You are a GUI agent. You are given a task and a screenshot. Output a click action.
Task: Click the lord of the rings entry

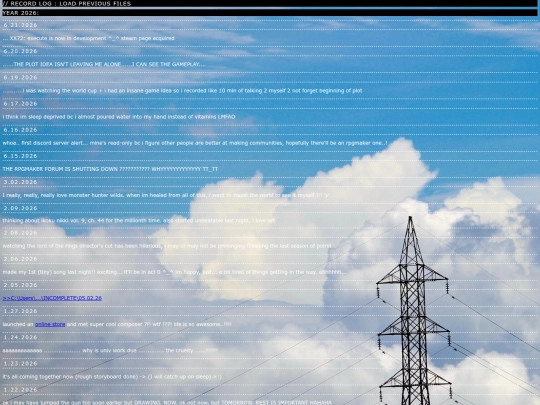pyautogui.click(x=167, y=246)
